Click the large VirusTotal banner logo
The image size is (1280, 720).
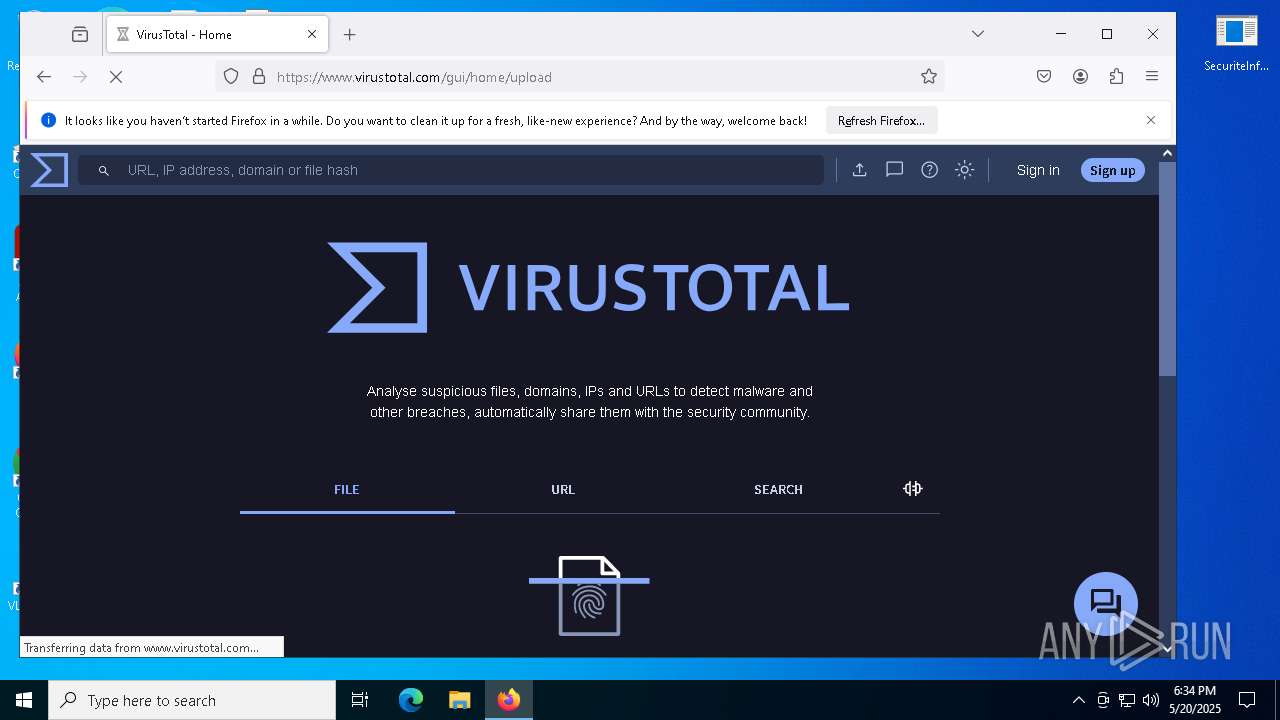(588, 287)
